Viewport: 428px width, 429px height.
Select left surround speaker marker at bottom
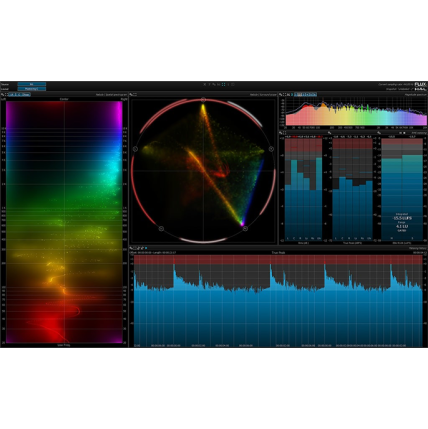click(161, 228)
